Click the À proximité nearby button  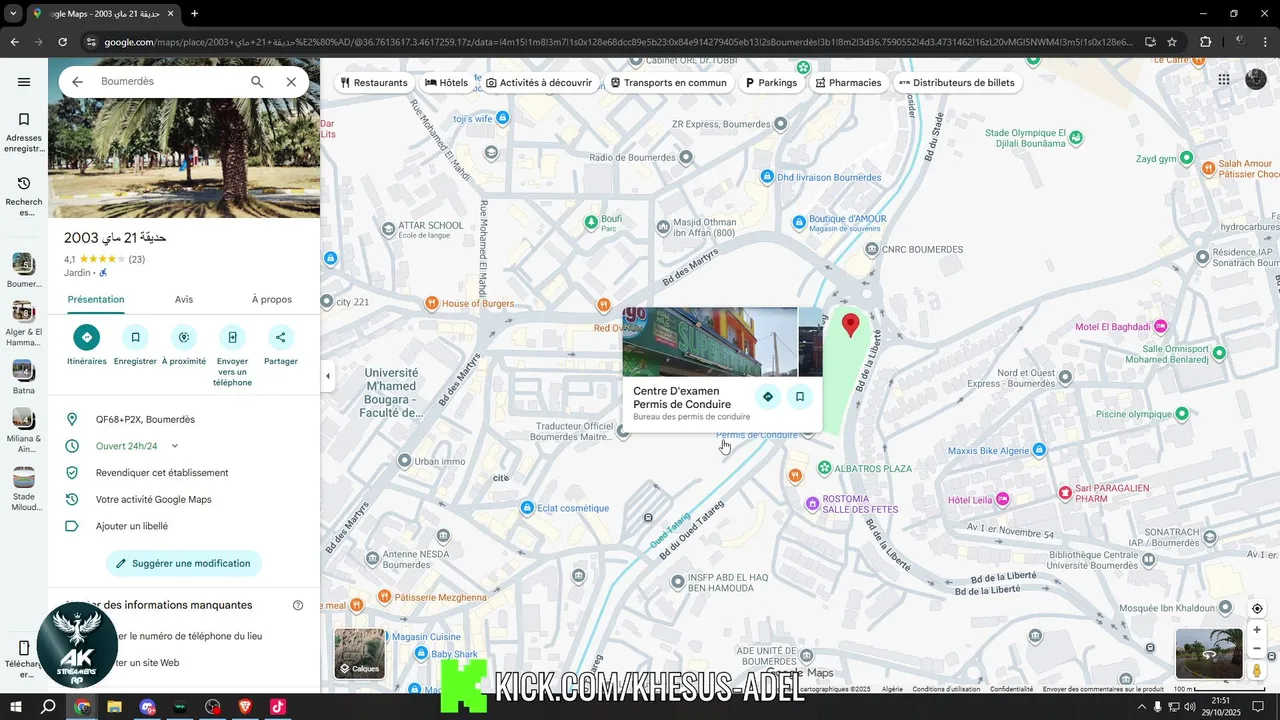point(184,338)
